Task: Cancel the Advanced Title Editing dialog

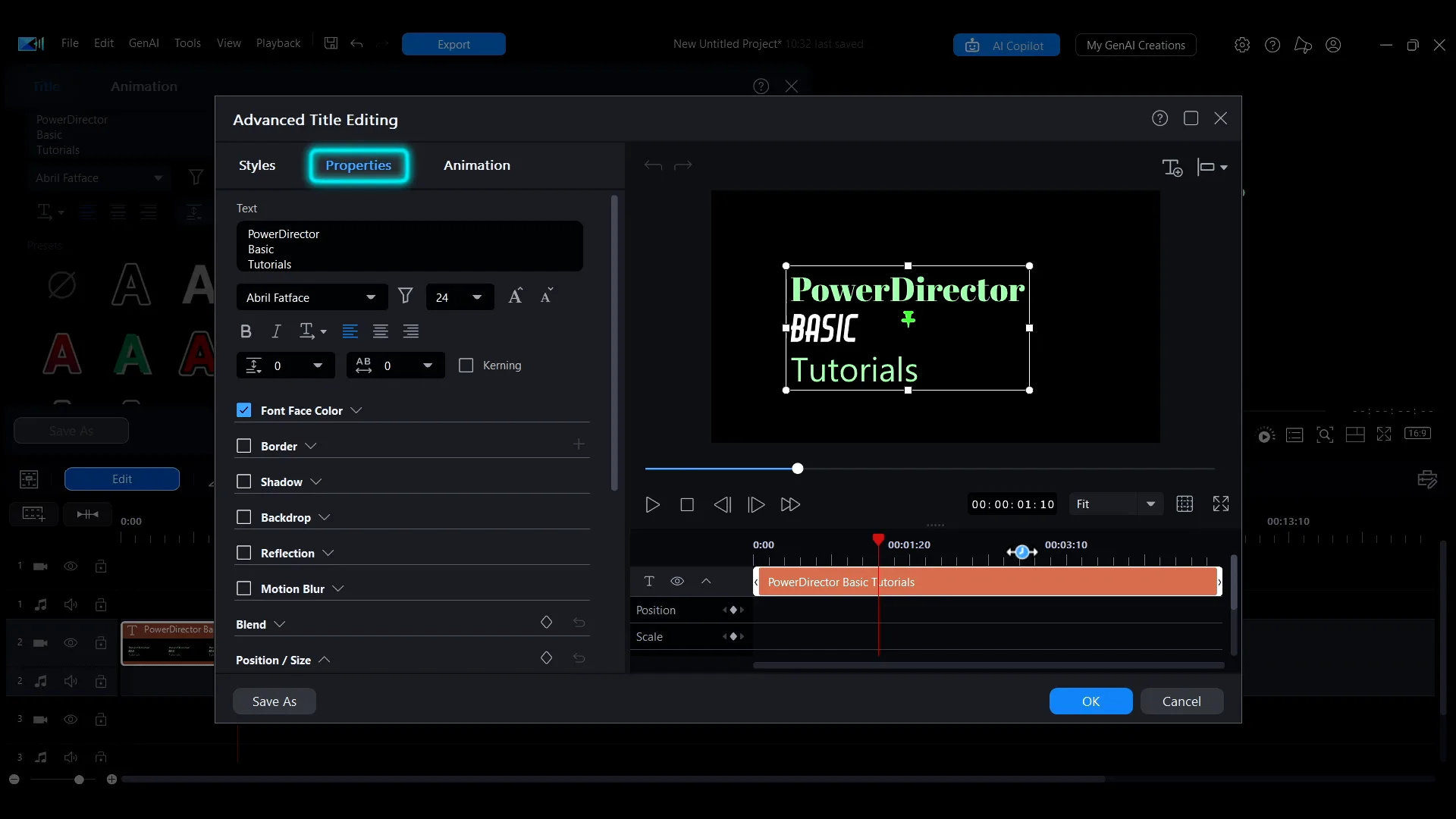Action: coord(1181,701)
